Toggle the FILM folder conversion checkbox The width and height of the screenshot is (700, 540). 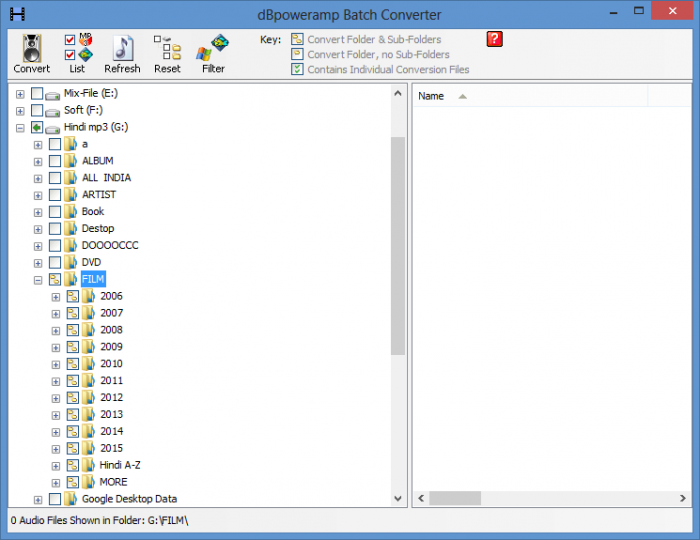[55, 280]
